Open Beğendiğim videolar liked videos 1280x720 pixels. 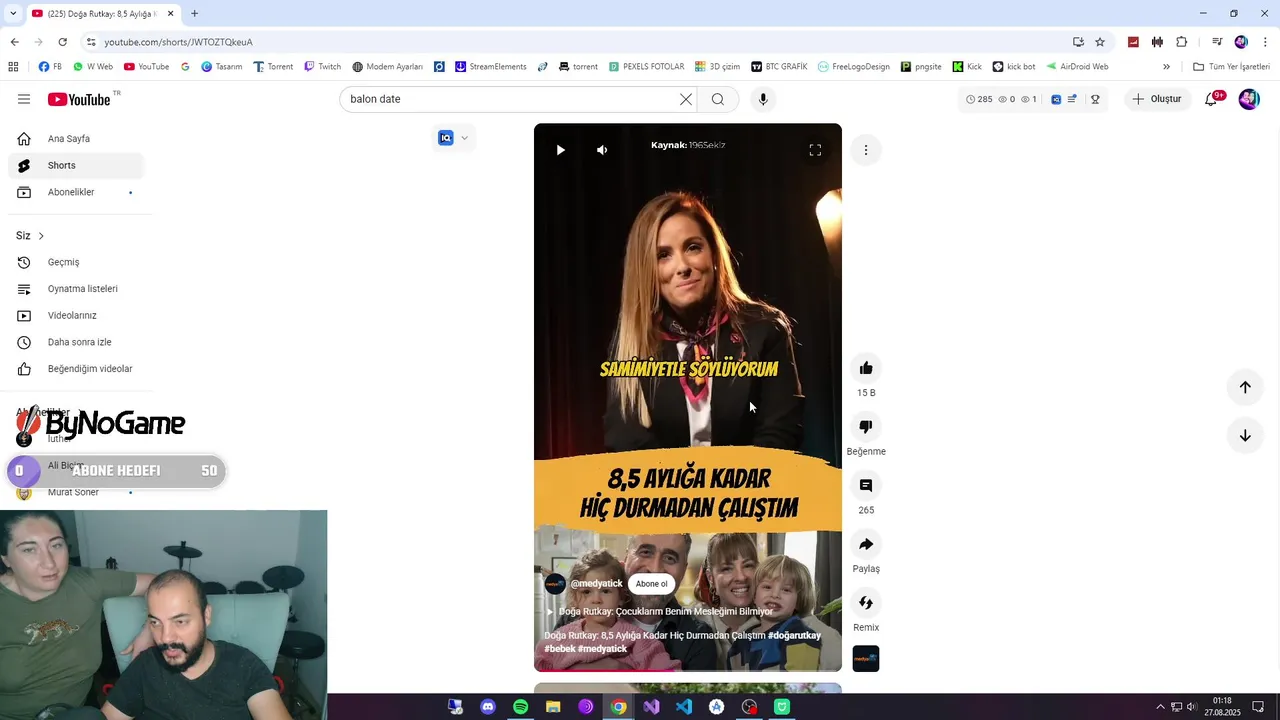(76, 369)
